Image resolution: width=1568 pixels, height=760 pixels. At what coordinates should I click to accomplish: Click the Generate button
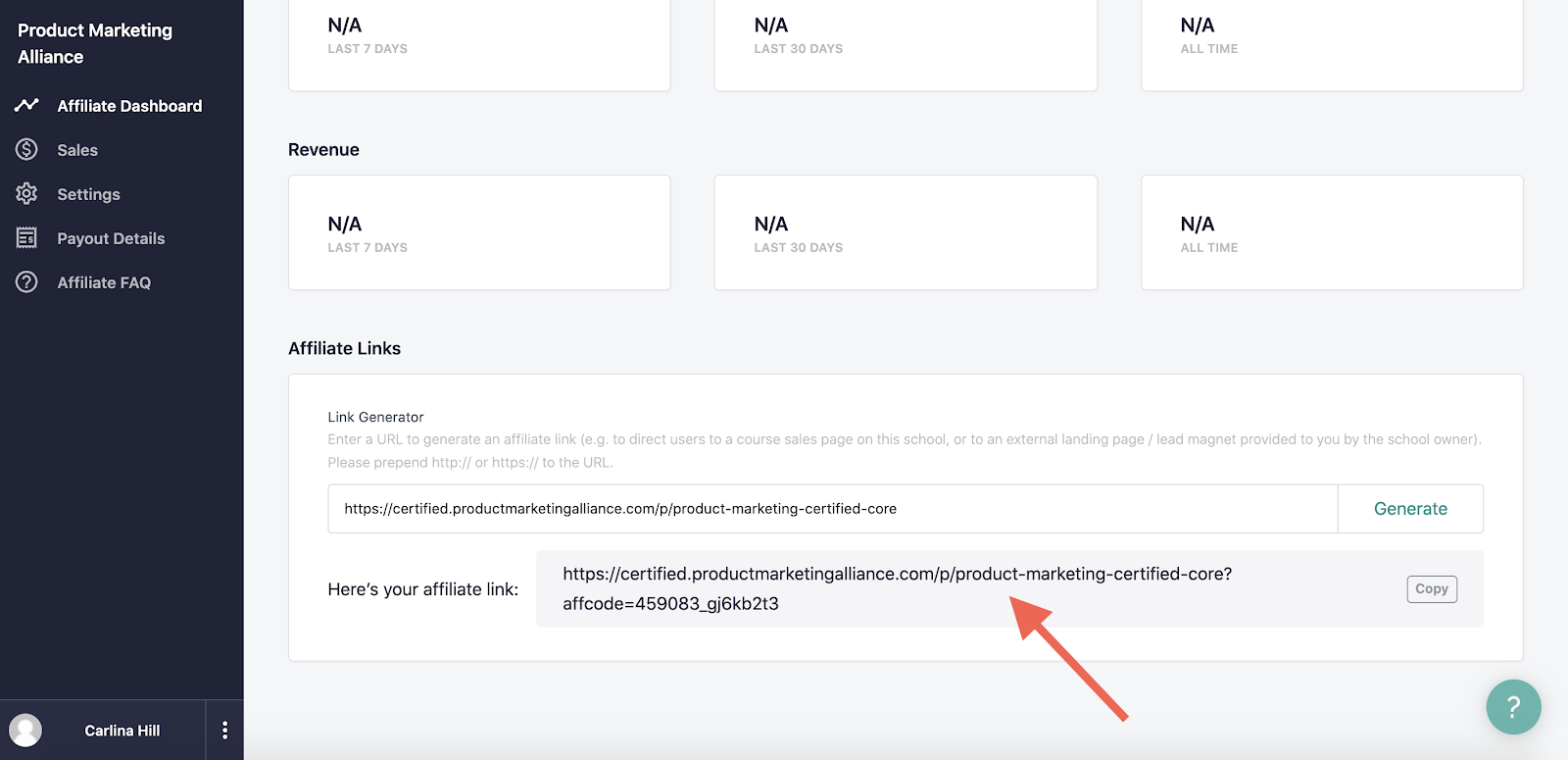tap(1410, 509)
